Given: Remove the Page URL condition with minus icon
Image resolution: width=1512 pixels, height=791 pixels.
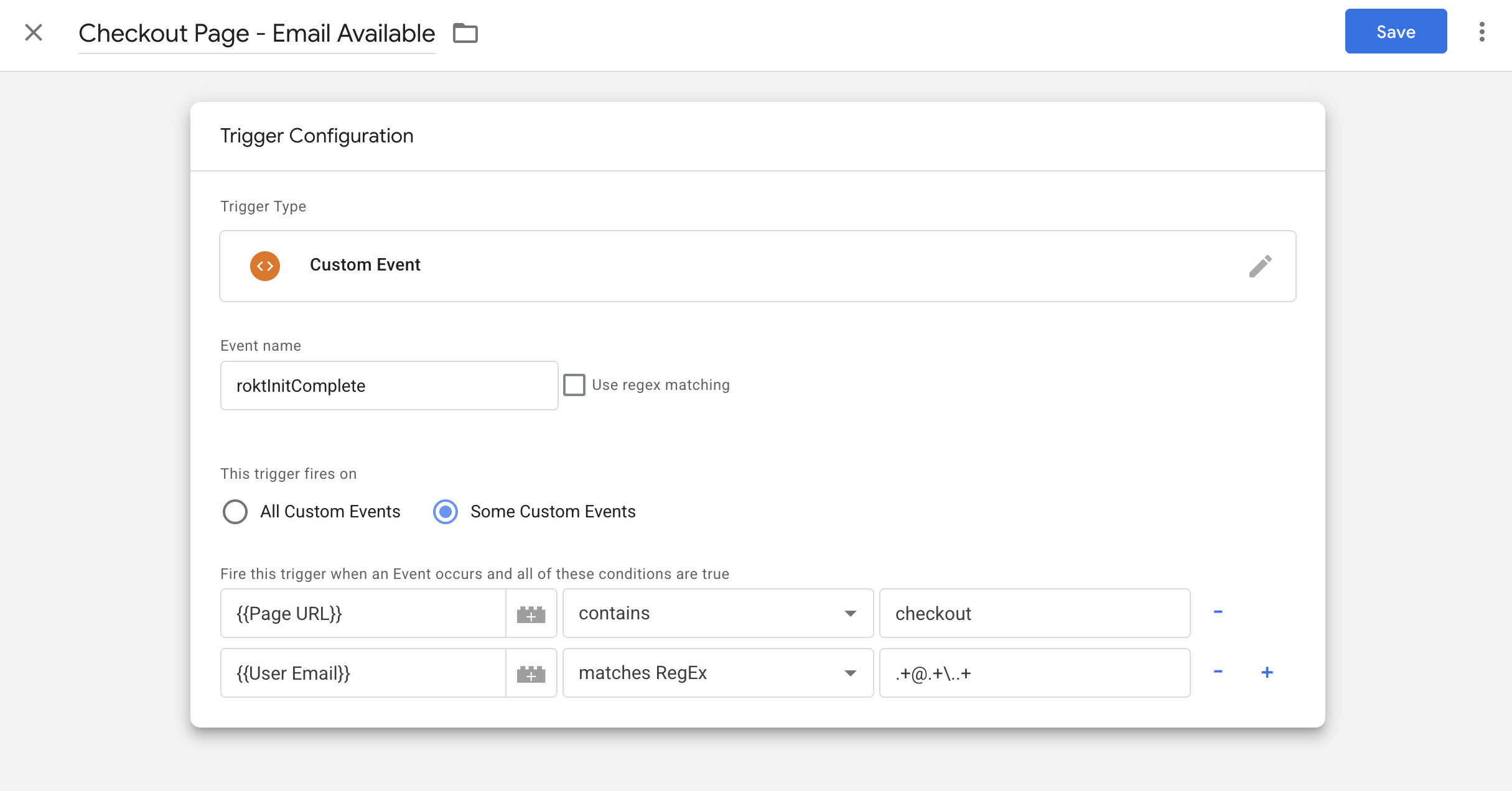Looking at the screenshot, I should point(1218,613).
